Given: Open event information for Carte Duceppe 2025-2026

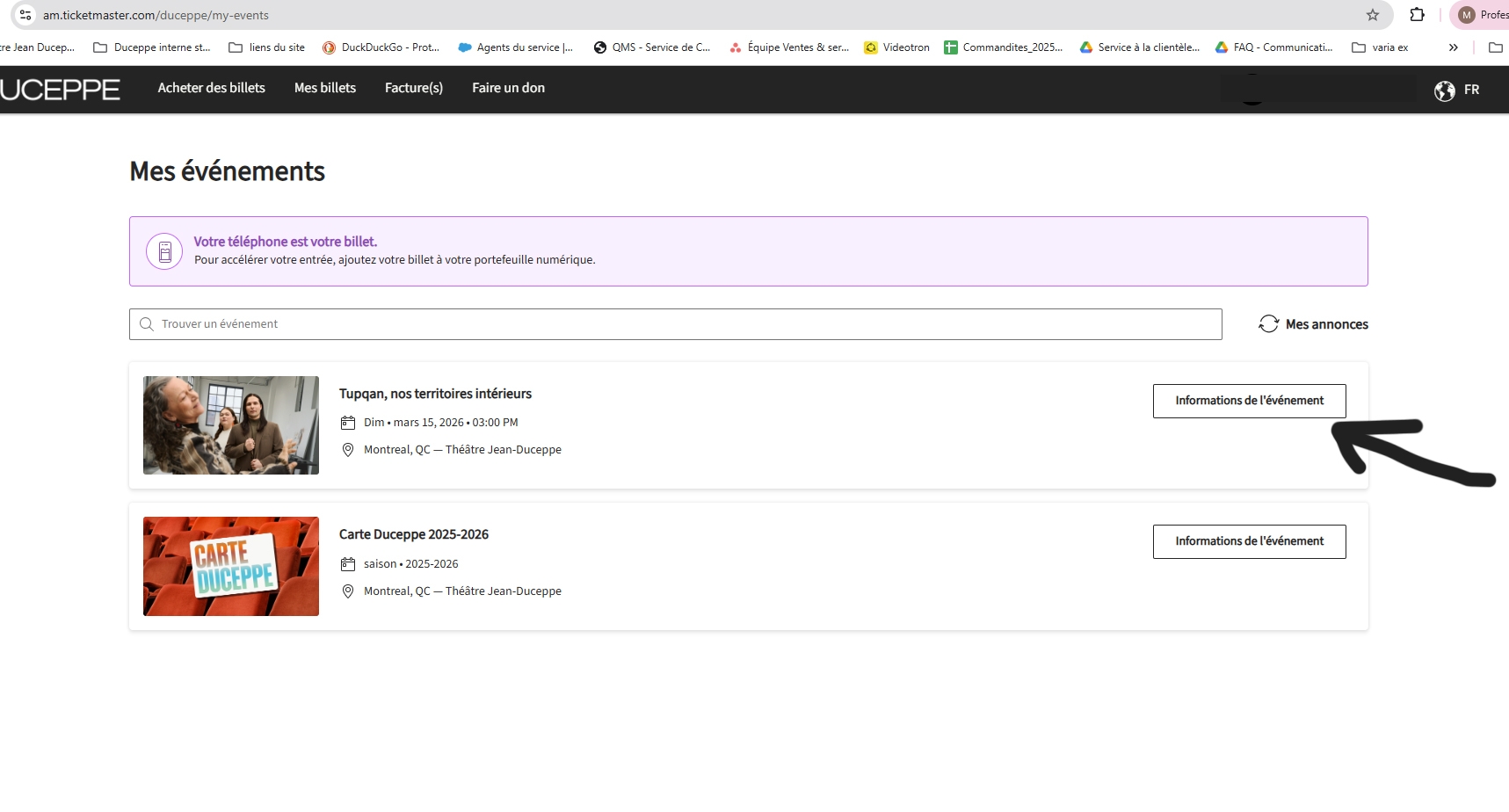Looking at the screenshot, I should (x=1249, y=541).
